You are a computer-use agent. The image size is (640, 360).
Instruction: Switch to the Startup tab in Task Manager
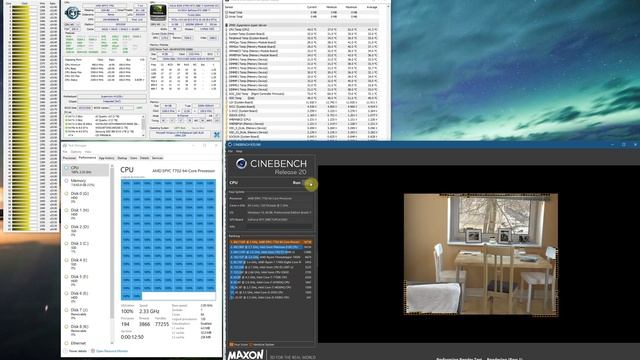pyautogui.click(x=122, y=158)
